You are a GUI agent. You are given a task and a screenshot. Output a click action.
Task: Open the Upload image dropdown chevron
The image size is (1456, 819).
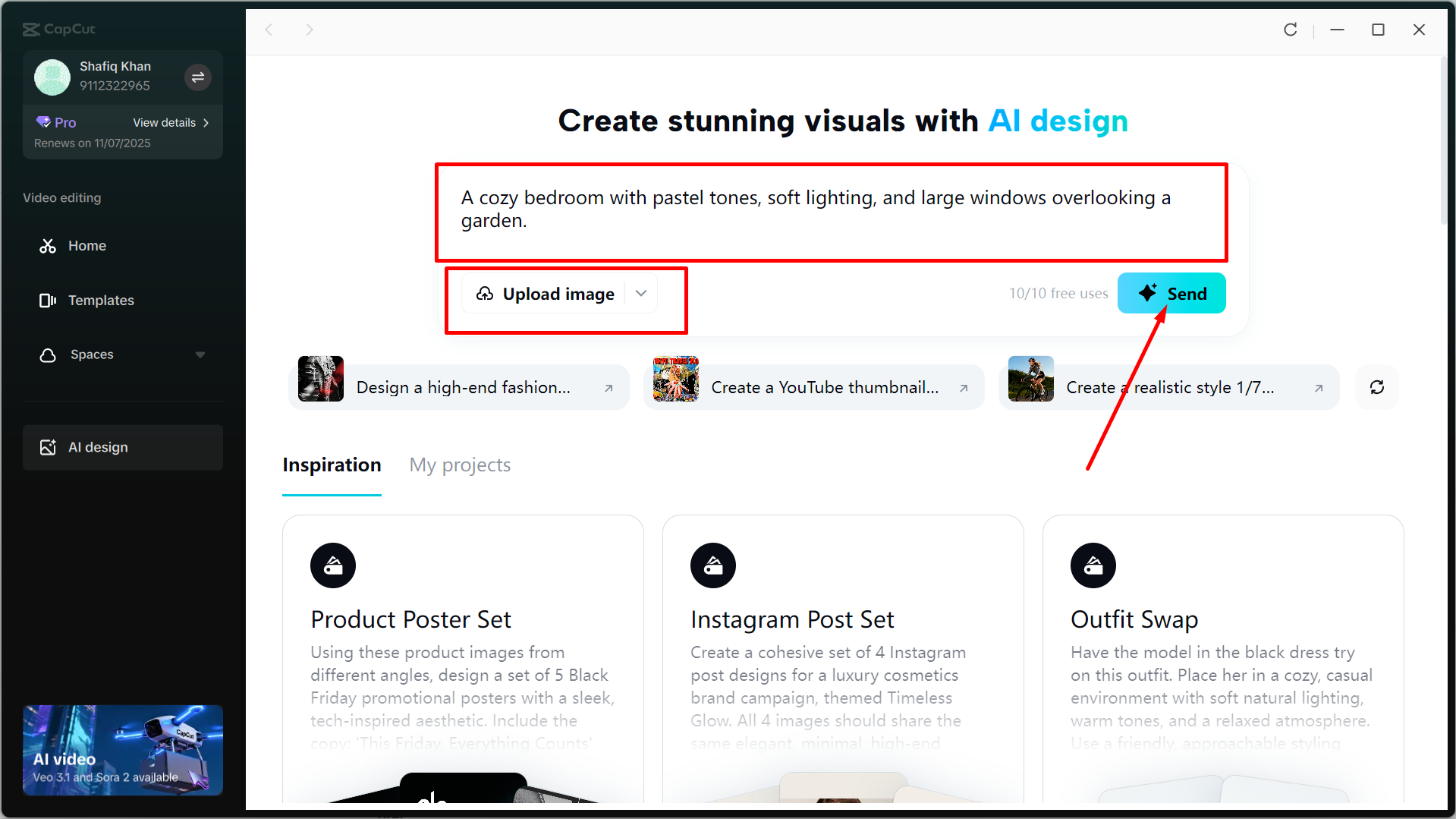point(641,294)
